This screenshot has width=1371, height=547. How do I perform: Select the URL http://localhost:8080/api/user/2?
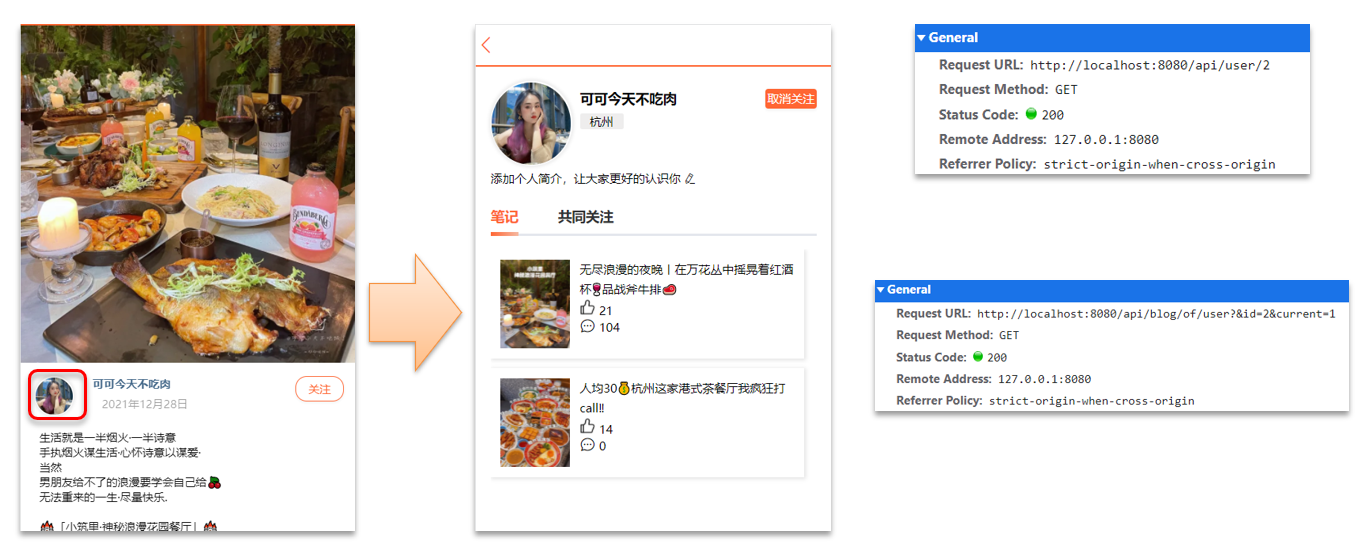(x=1150, y=65)
